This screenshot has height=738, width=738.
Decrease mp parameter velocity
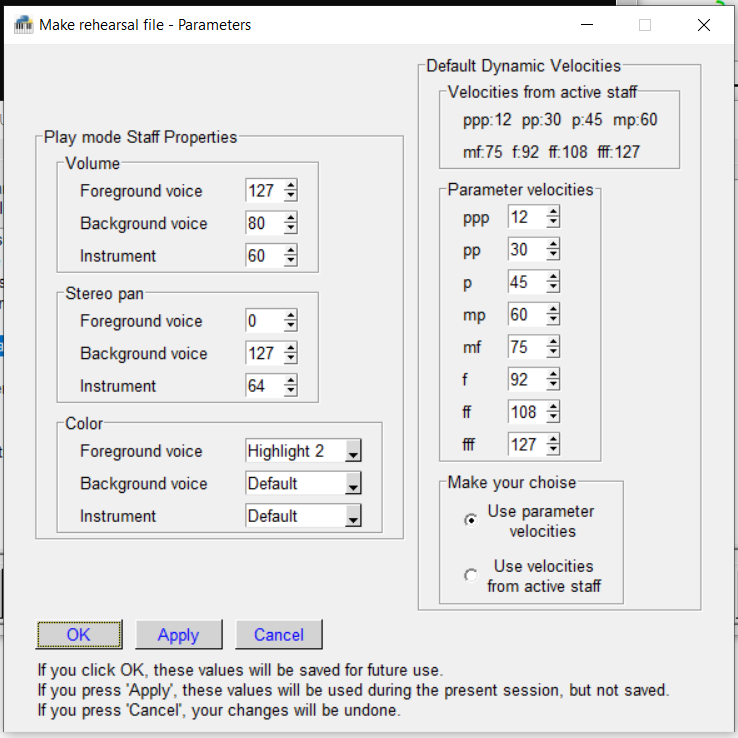click(x=554, y=320)
